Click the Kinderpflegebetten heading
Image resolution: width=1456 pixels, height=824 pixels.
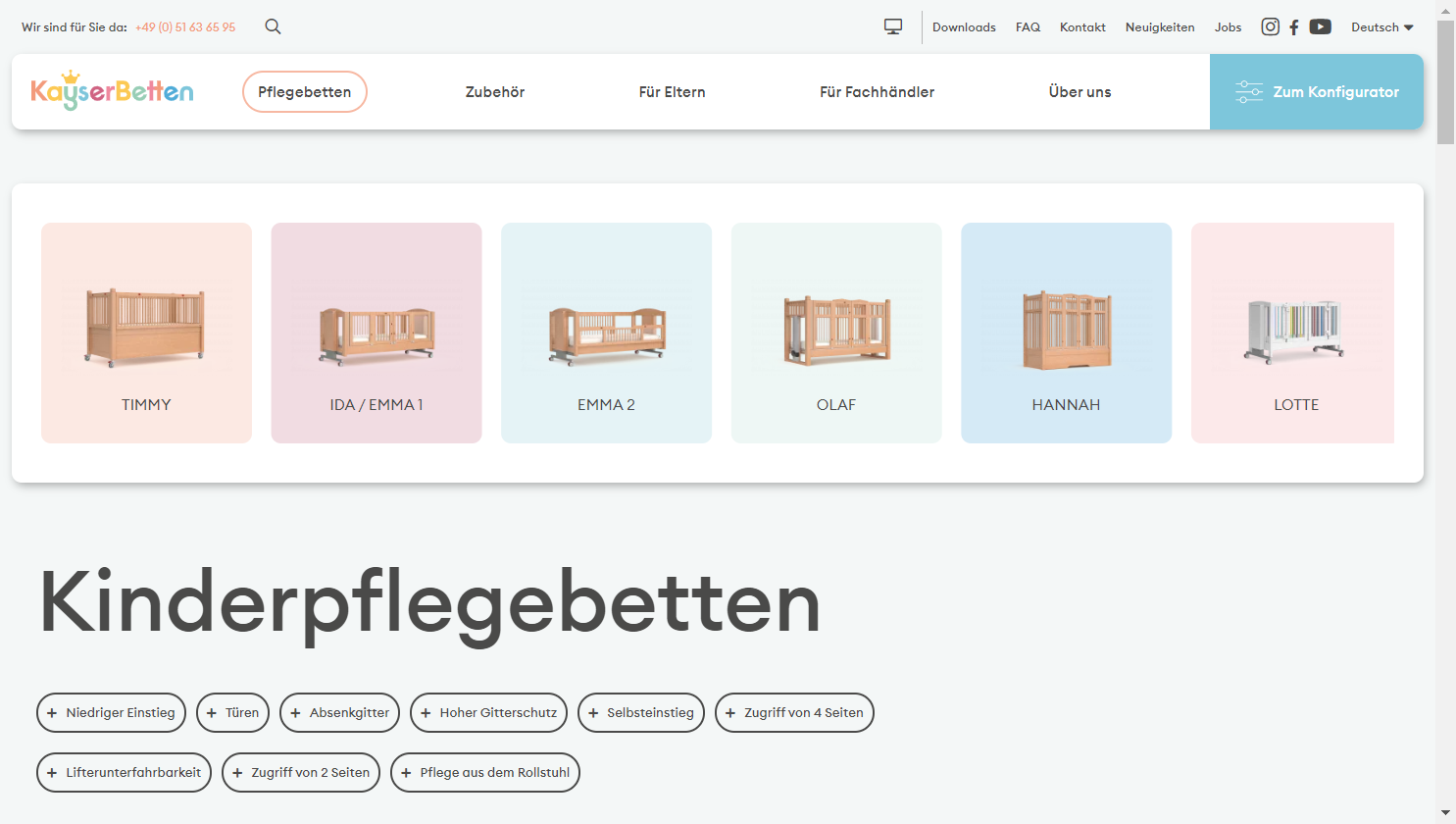[x=429, y=605]
